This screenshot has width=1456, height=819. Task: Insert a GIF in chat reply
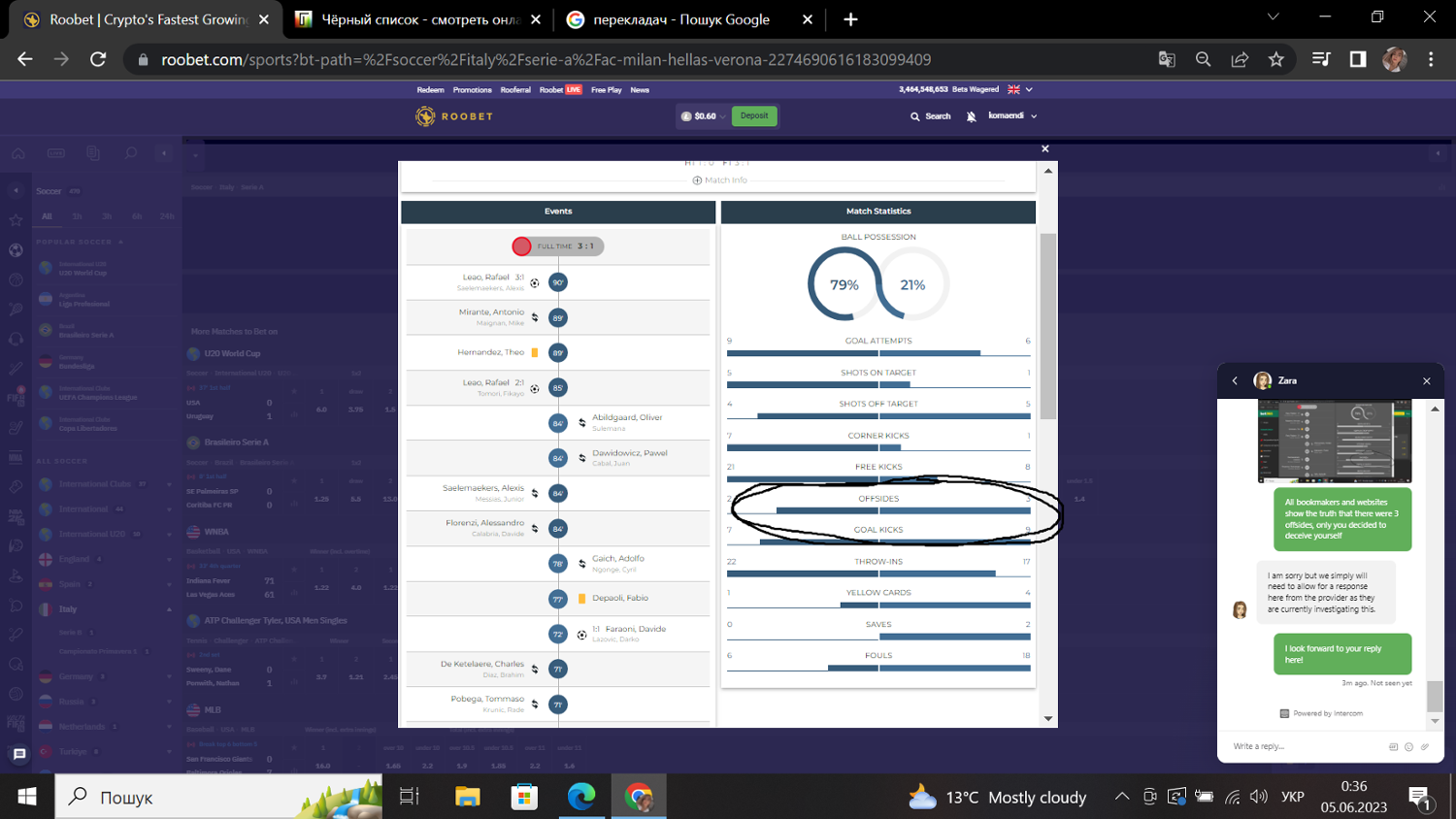[1394, 746]
